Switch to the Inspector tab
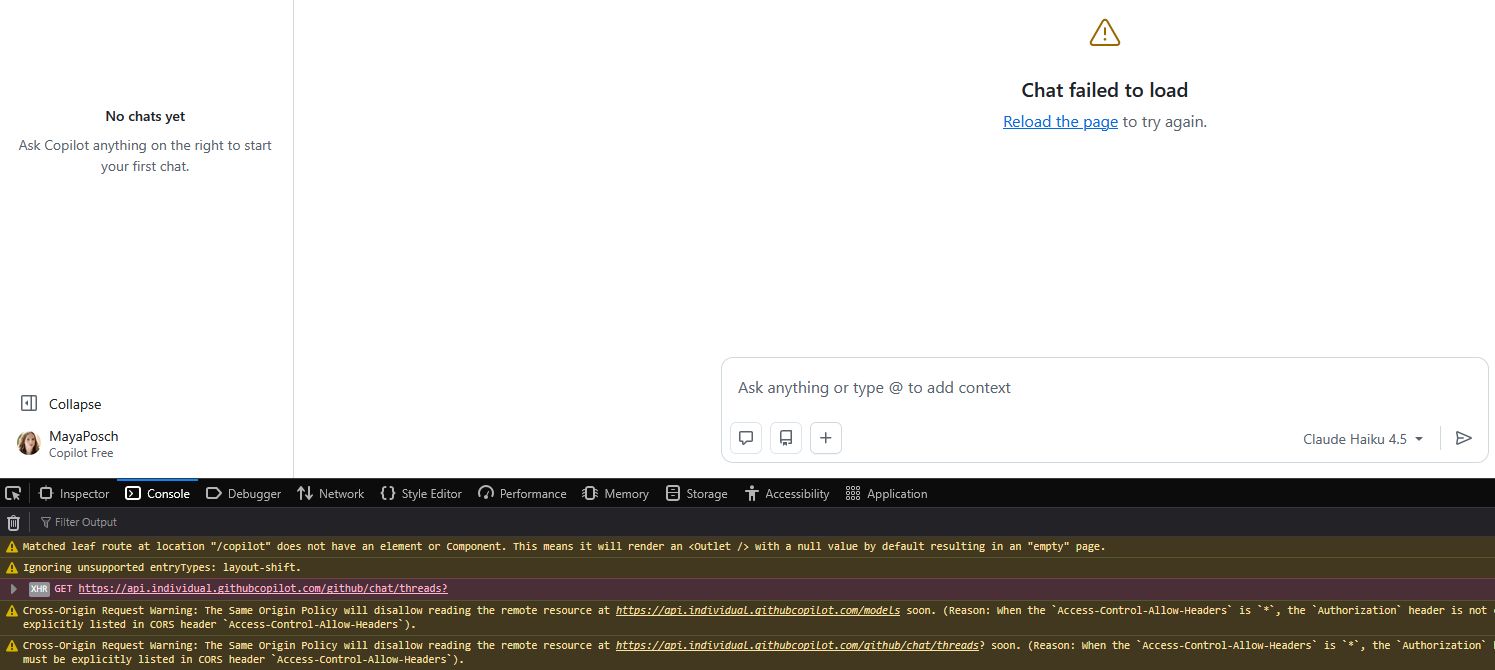The image size is (1495, 670). [74, 493]
